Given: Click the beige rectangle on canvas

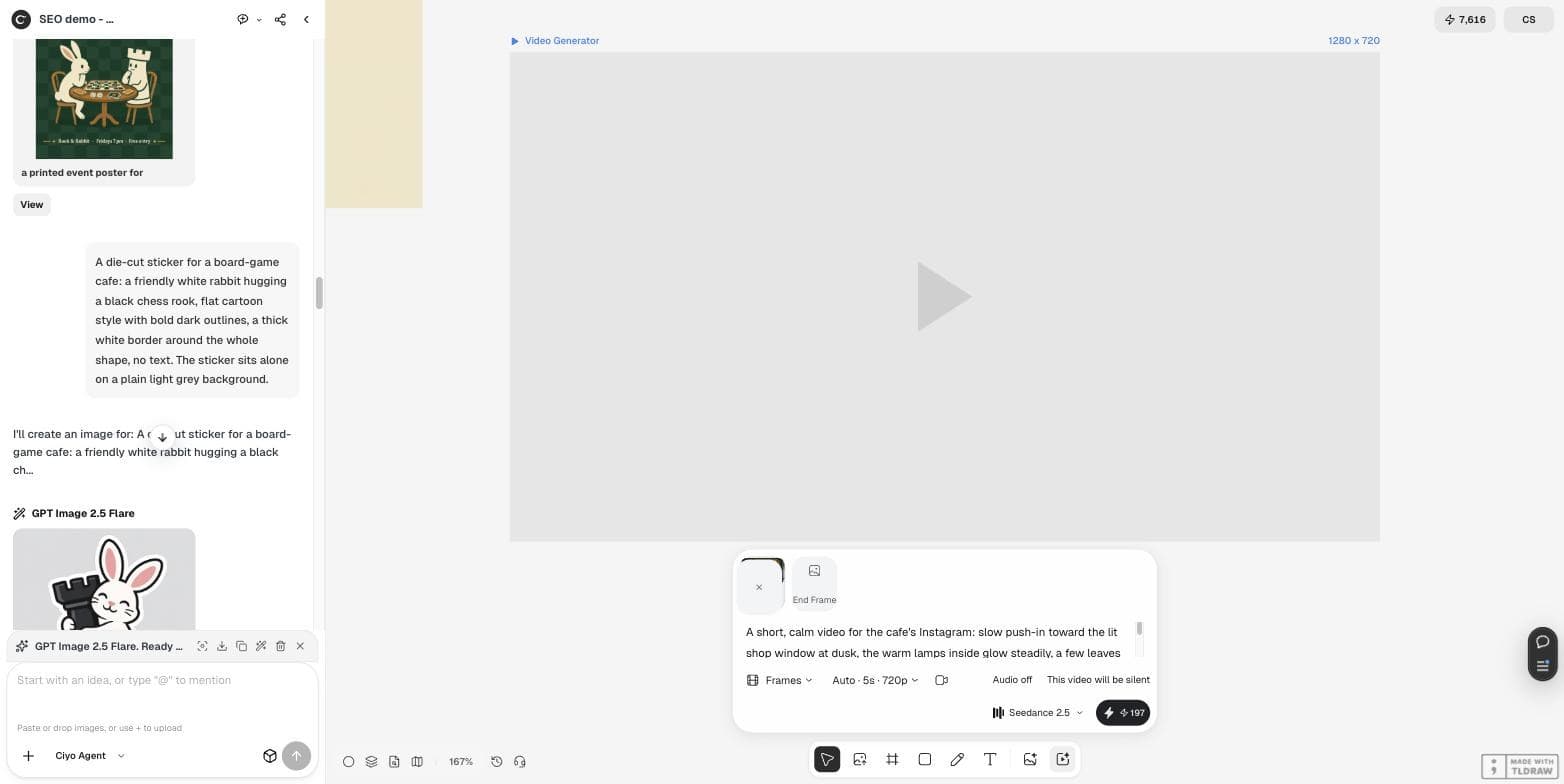Looking at the screenshot, I should click(374, 104).
